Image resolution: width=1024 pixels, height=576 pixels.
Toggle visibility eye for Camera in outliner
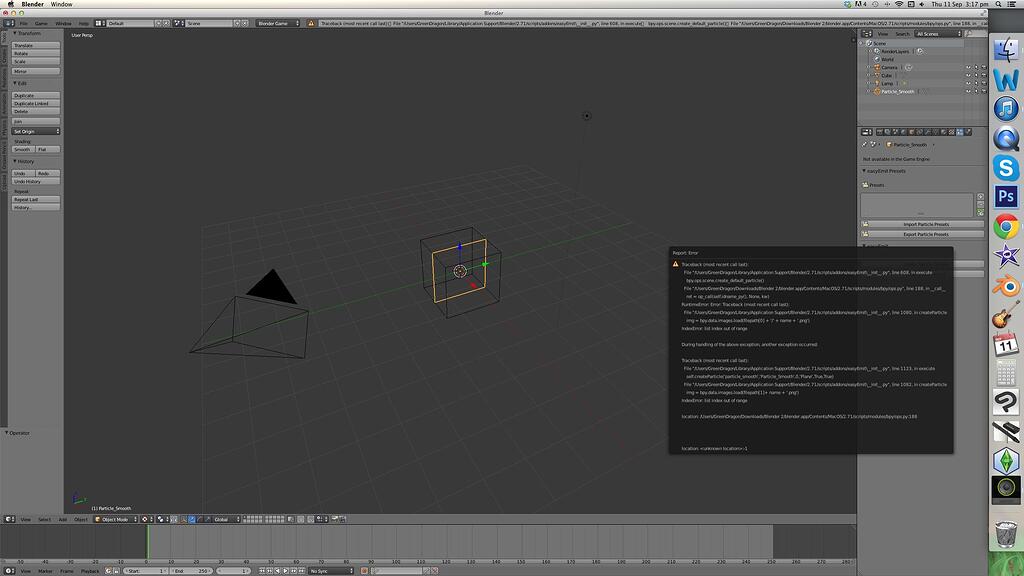(968, 67)
